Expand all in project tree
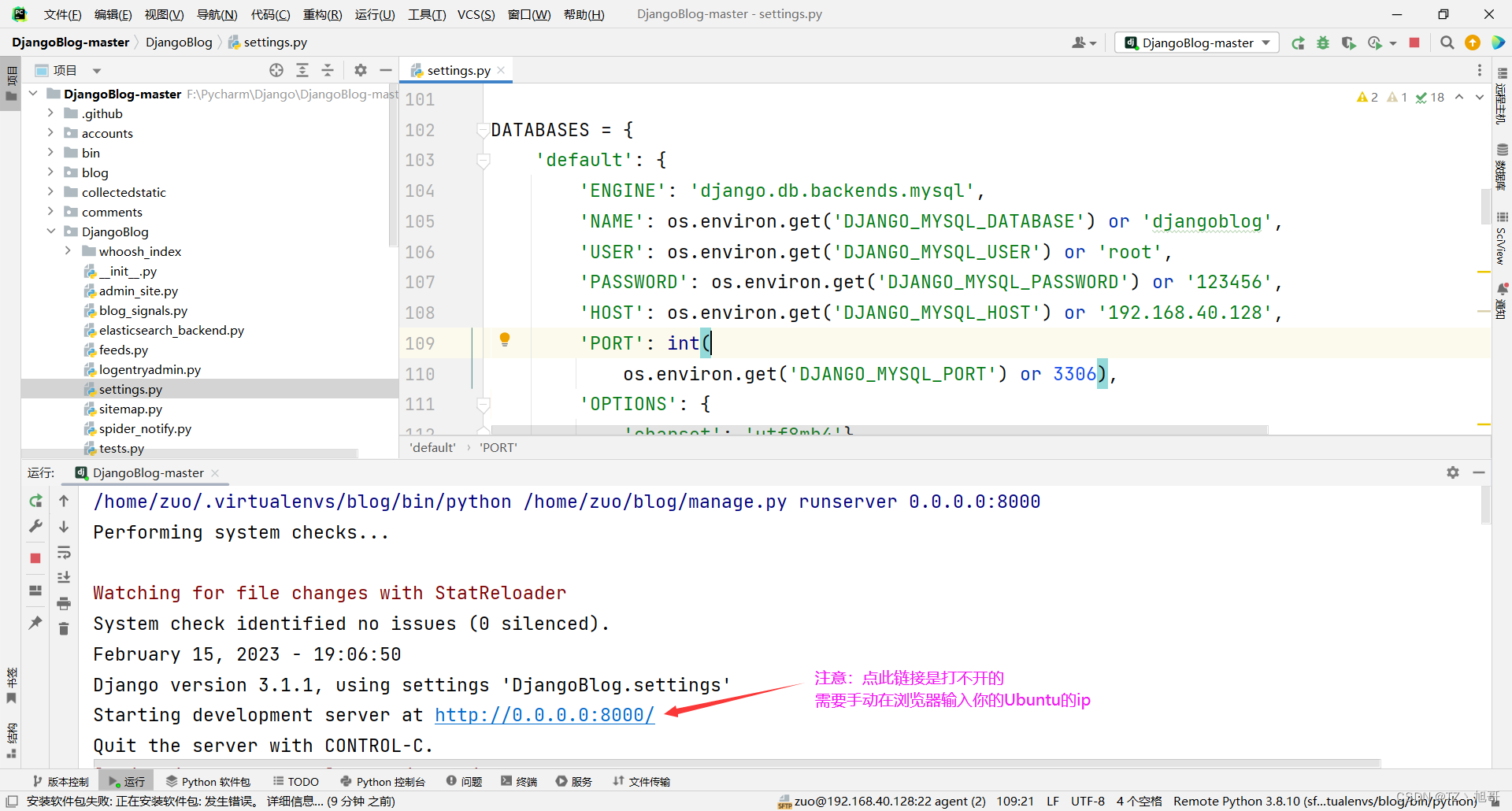Screen dimensions: 1512x811 click(302, 70)
